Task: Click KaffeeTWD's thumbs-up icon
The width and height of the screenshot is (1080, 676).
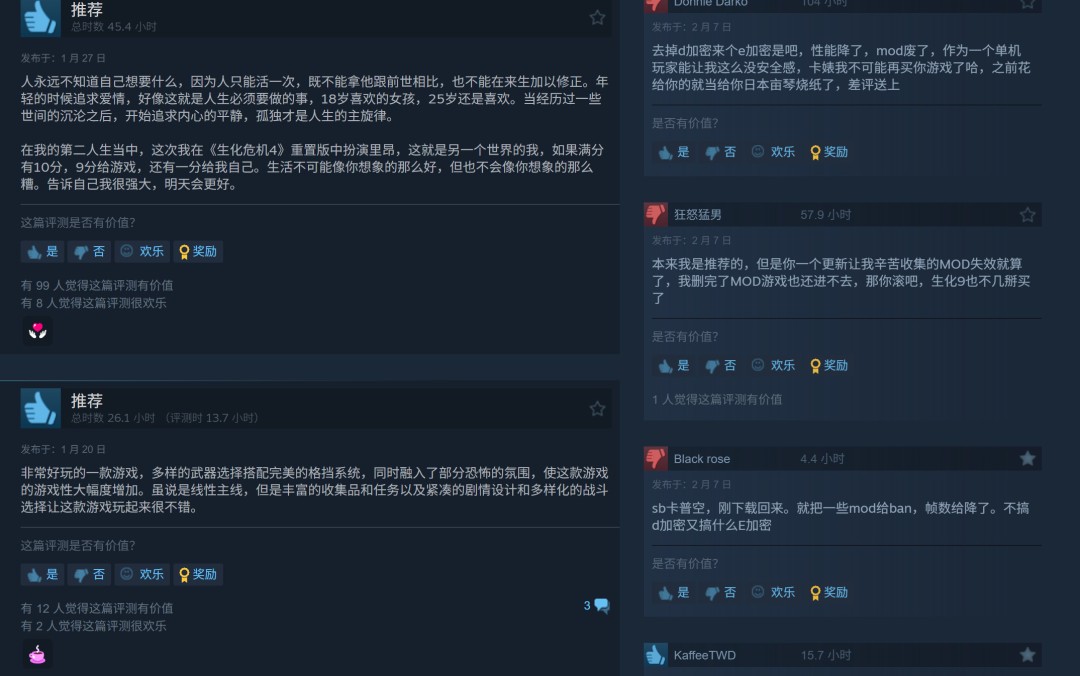Action: (656, 655)
